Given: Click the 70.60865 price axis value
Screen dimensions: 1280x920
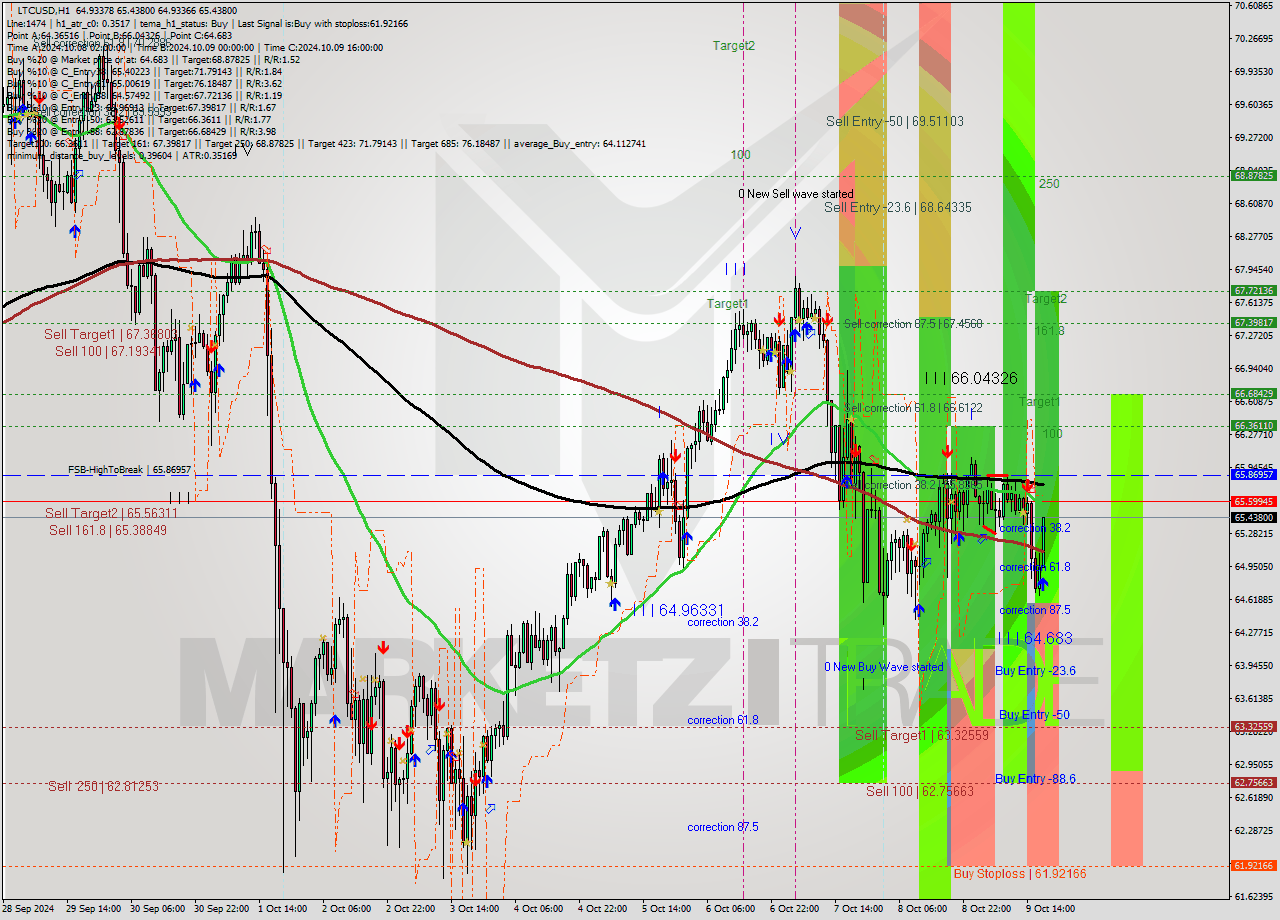Looking at the screenshot, I should [x=1254, y=6].
